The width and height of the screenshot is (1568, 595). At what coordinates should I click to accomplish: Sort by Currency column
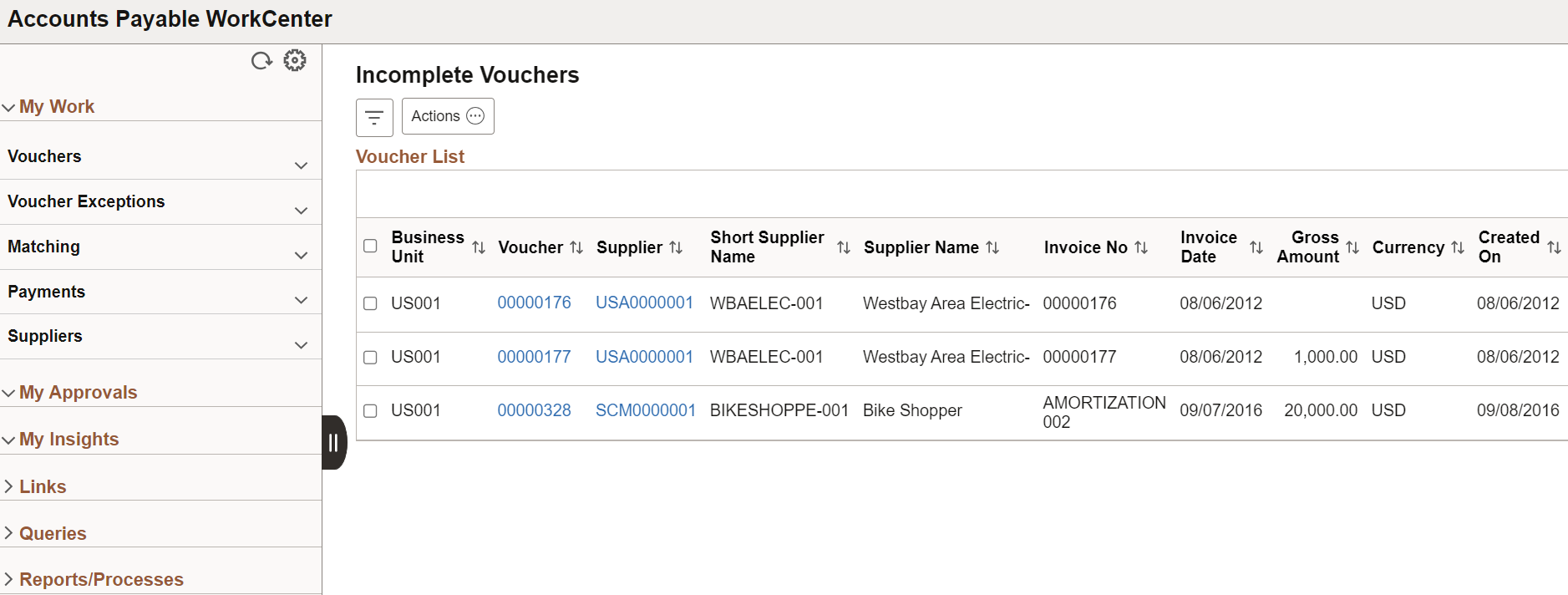[1458, 247]
